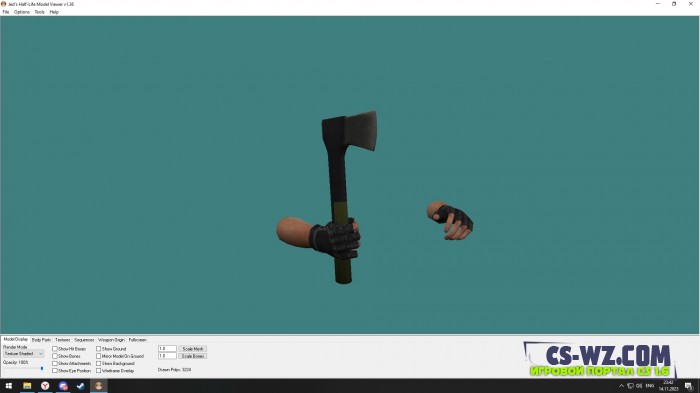
Task: Open the notification center icon
Action: point(689,386)
